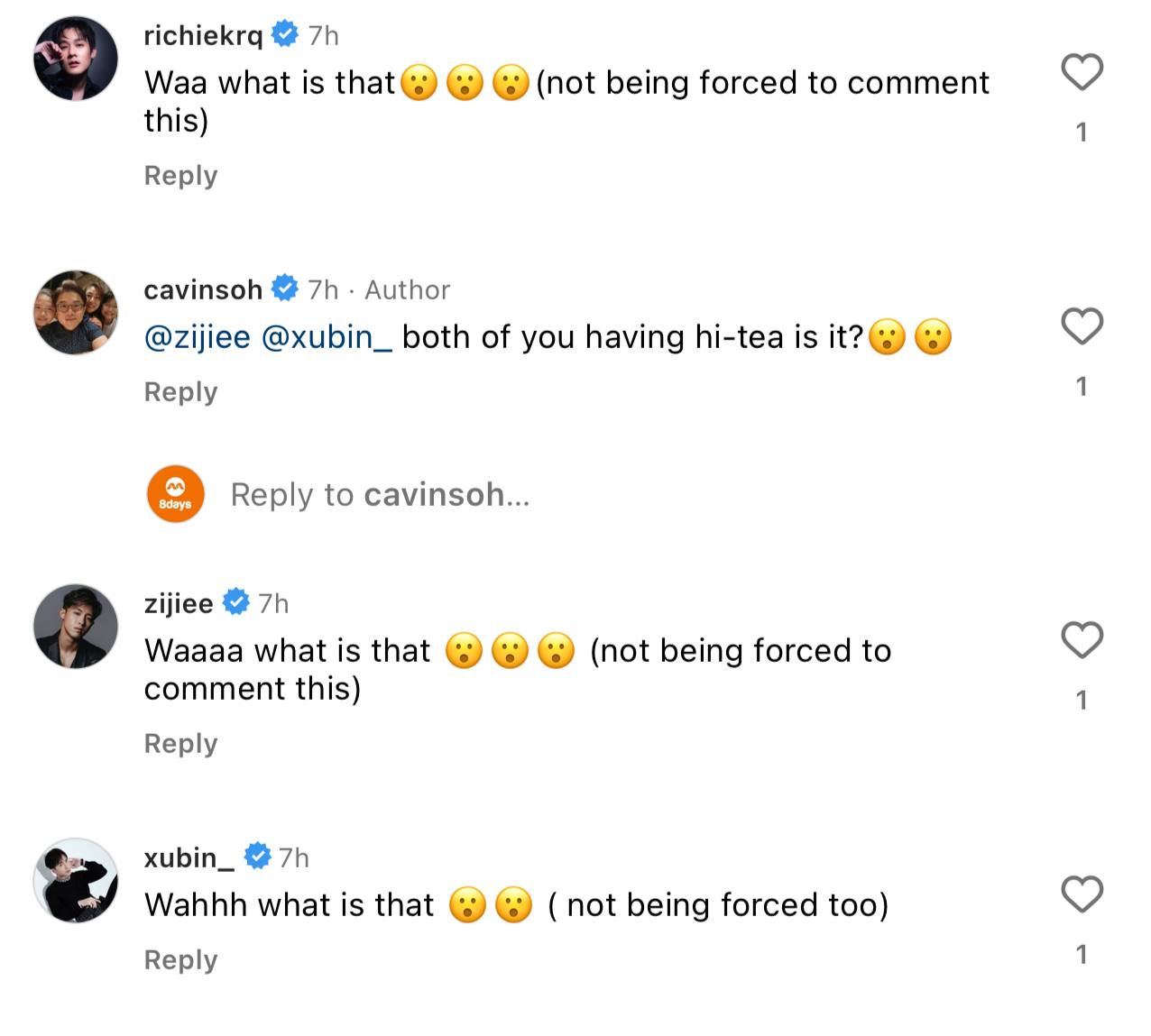Click xubin_'s verified badge icon

tap(258, 857)
